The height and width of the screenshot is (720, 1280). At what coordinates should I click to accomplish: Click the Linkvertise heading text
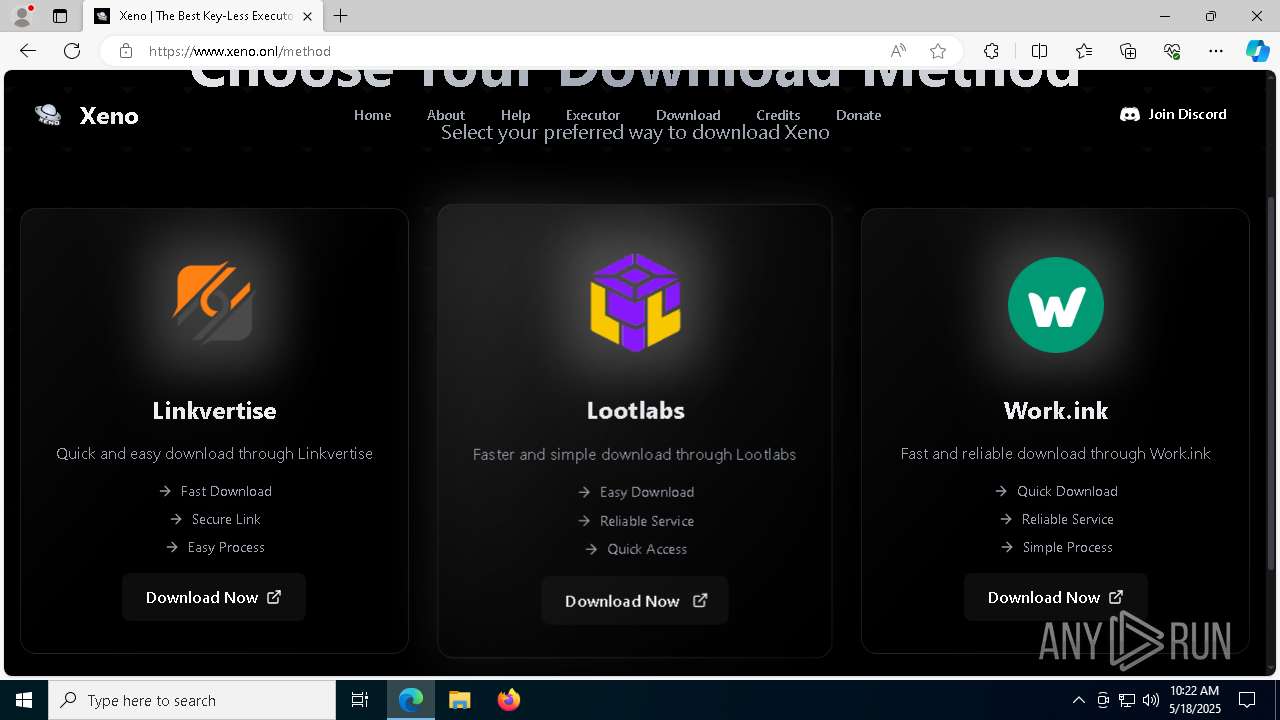coord(214,410)
